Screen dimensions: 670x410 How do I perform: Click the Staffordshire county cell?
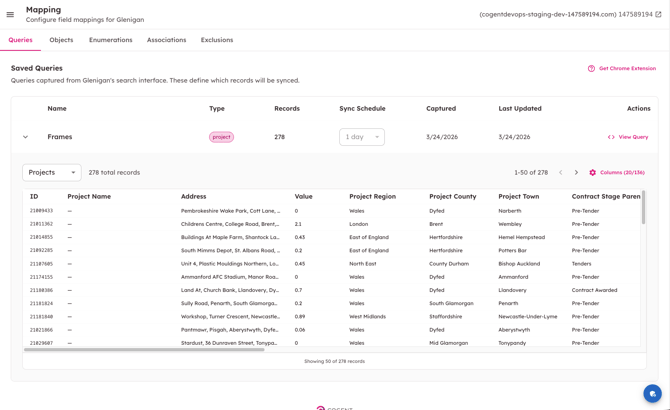pos(446,317)
